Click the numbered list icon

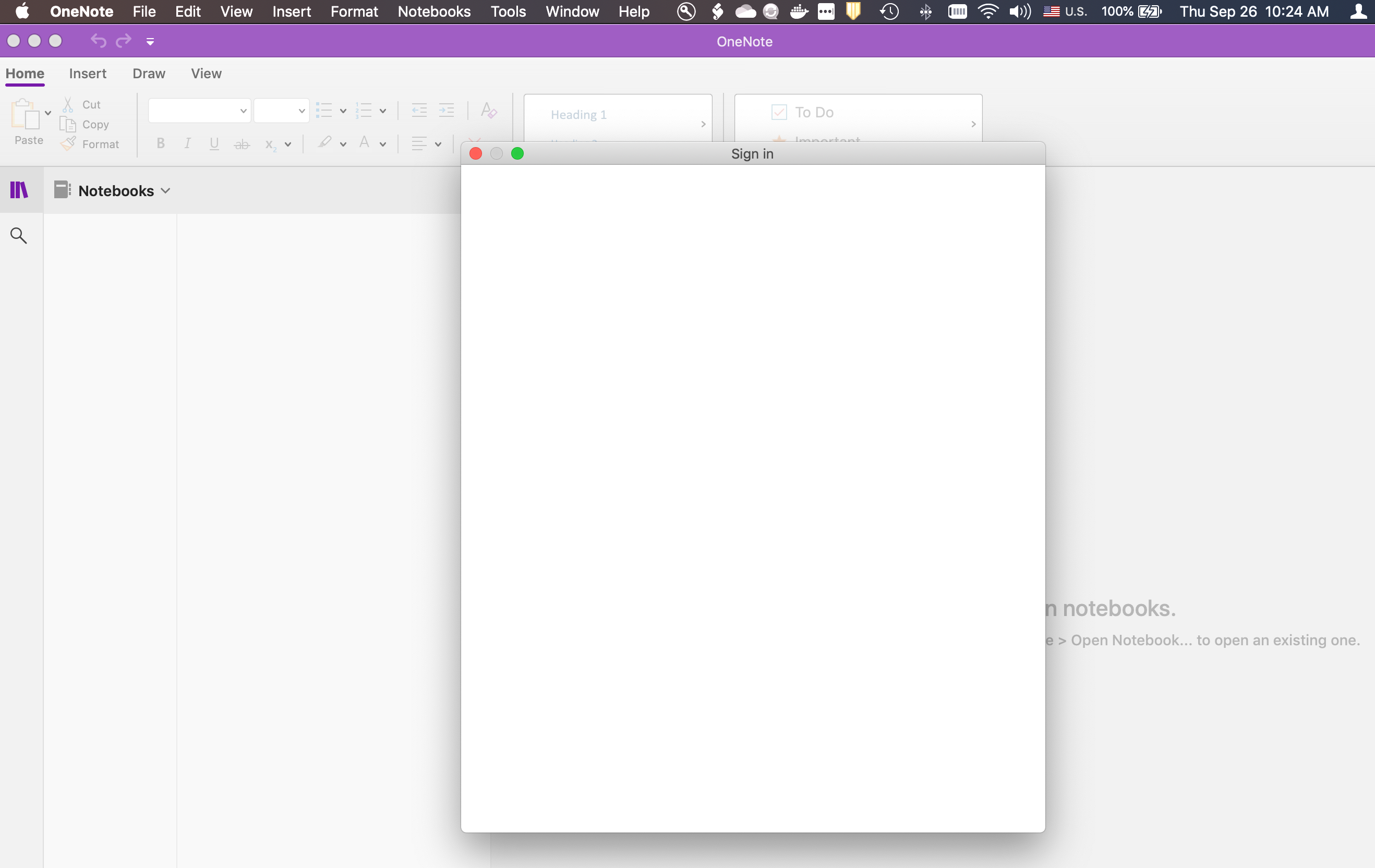pyautogui.click(x=364, y=110)
